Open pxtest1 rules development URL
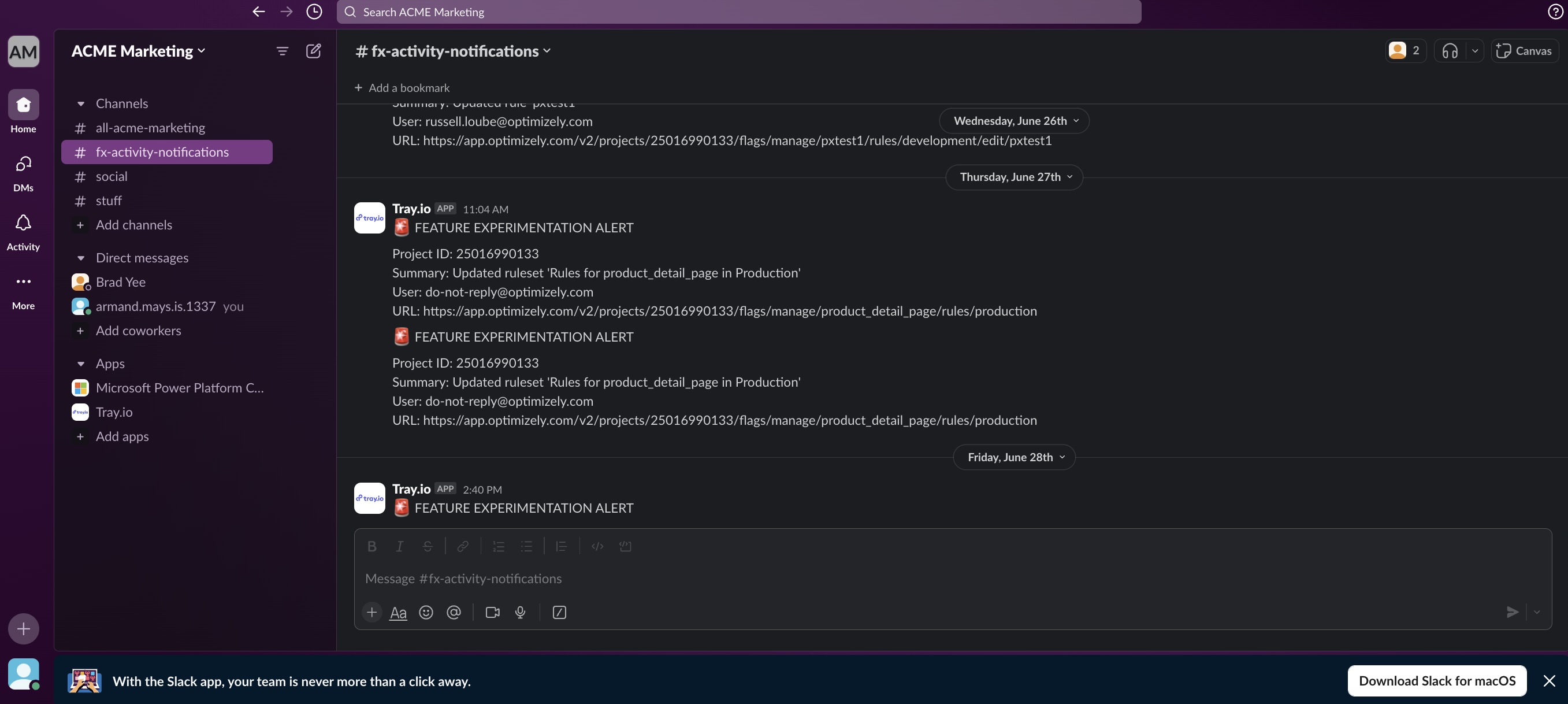 click(737, 140)
